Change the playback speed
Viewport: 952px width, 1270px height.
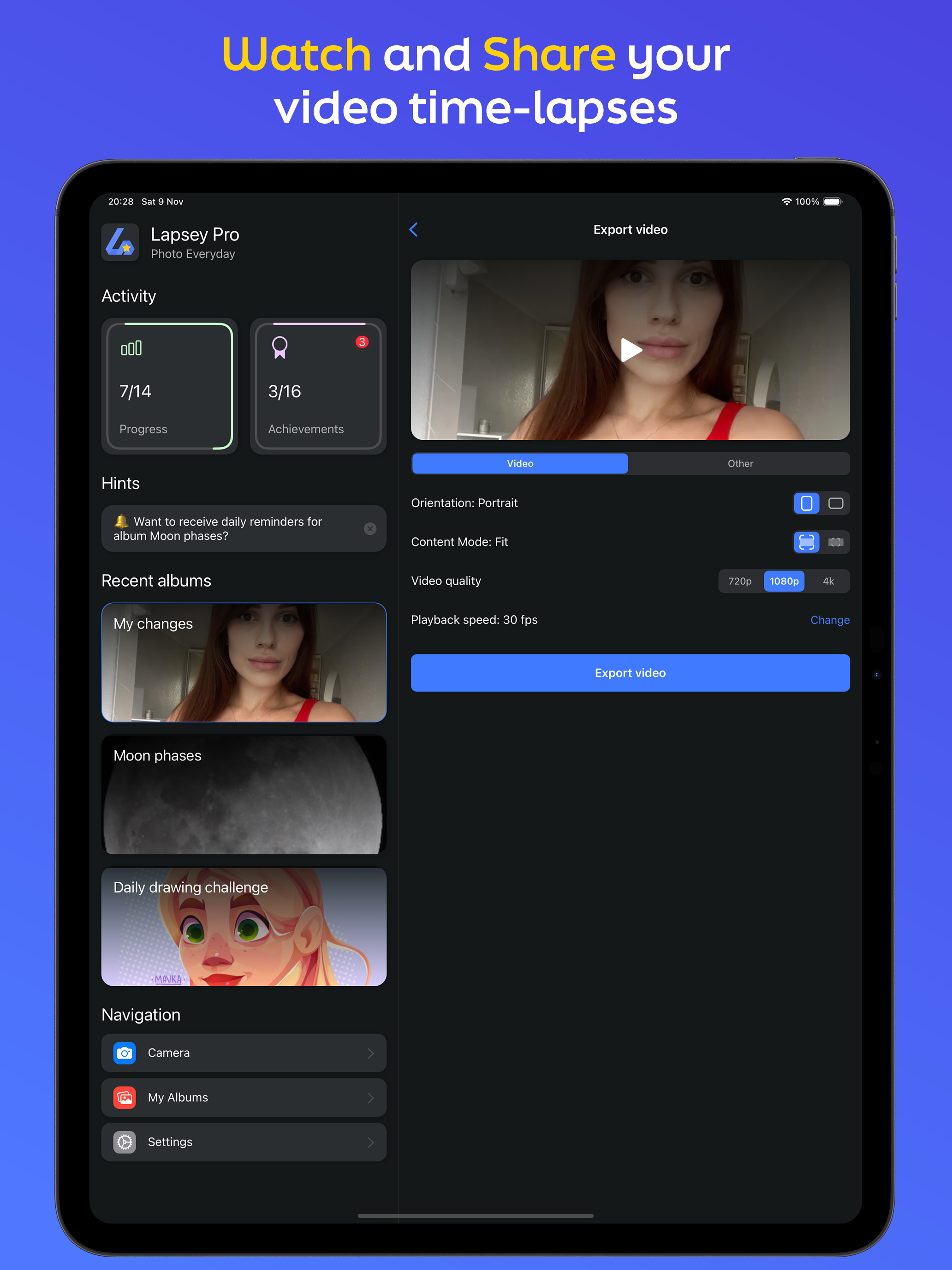[x=830, y=620]
